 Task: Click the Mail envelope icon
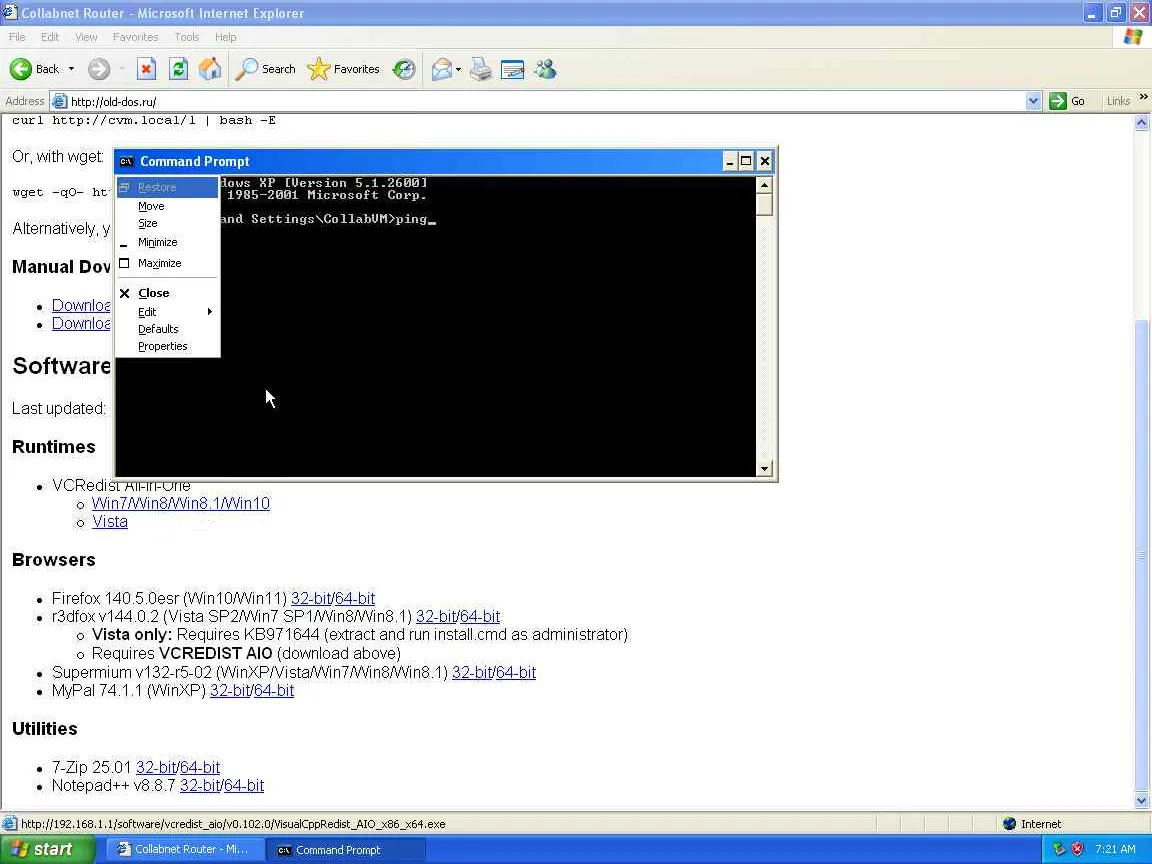[442, 69]
